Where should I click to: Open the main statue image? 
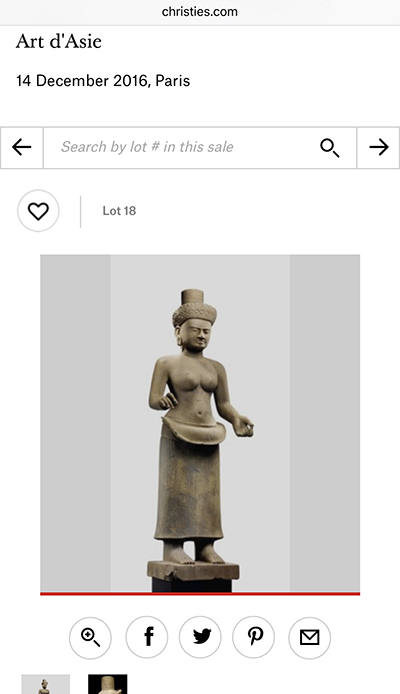click(x=200, y=423)
